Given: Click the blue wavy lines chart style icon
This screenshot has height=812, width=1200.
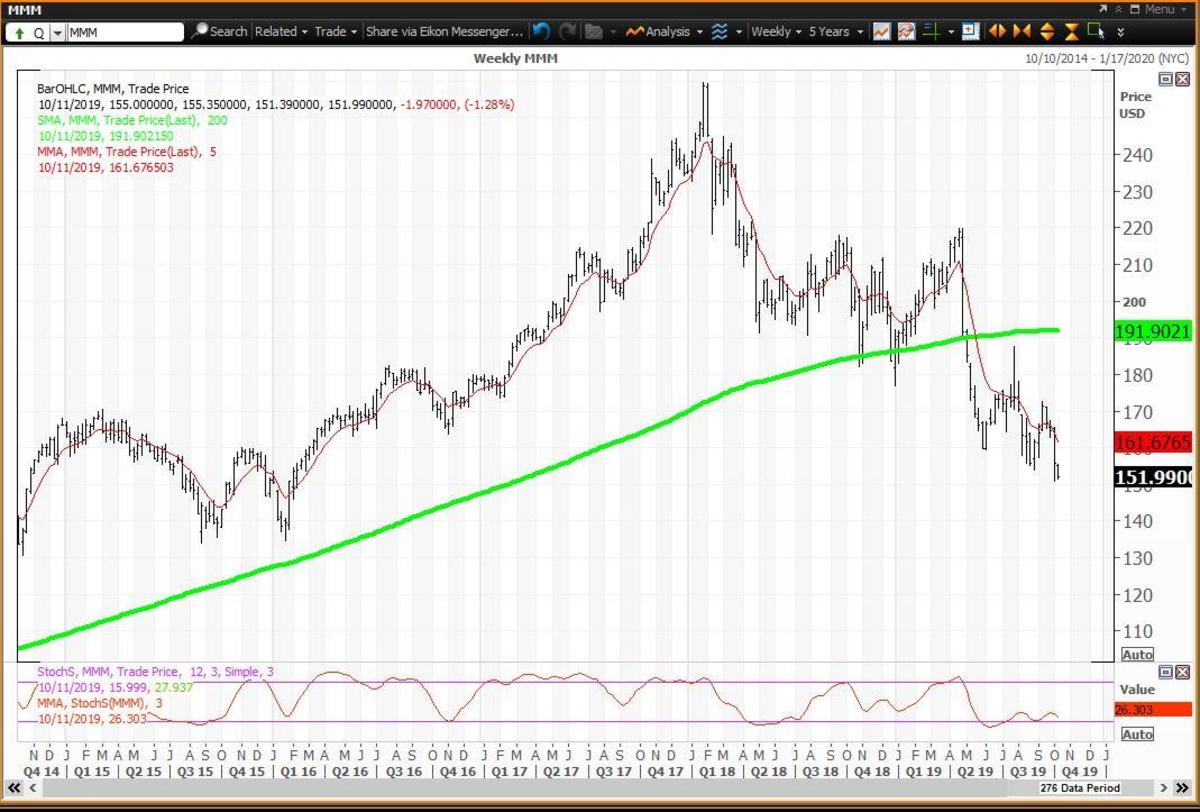Looking at the screenshot, I should pos(720,31).
